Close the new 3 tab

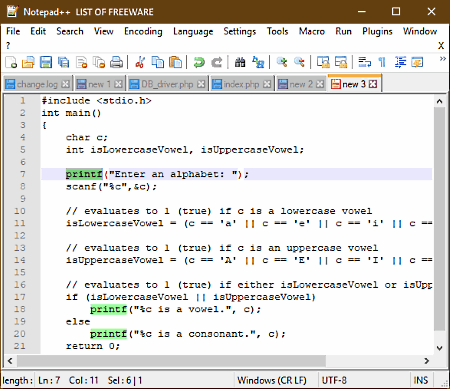[373, 84]
